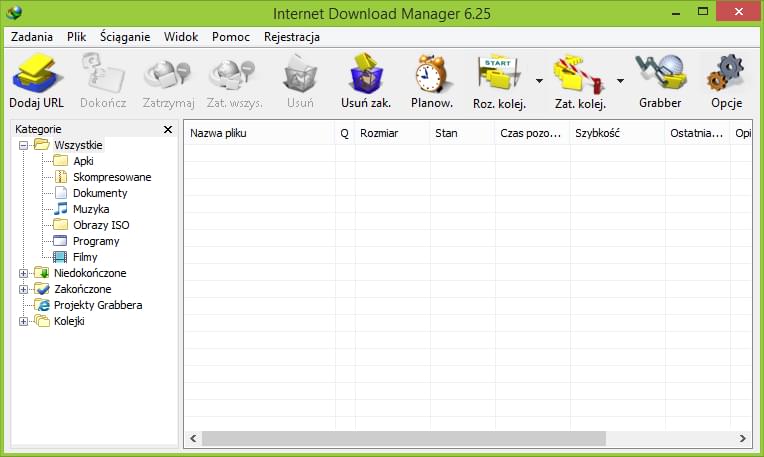This screenshot has width=764, height=457.
Task: Select the Muzyka category in tree
Action: [90, 209]
